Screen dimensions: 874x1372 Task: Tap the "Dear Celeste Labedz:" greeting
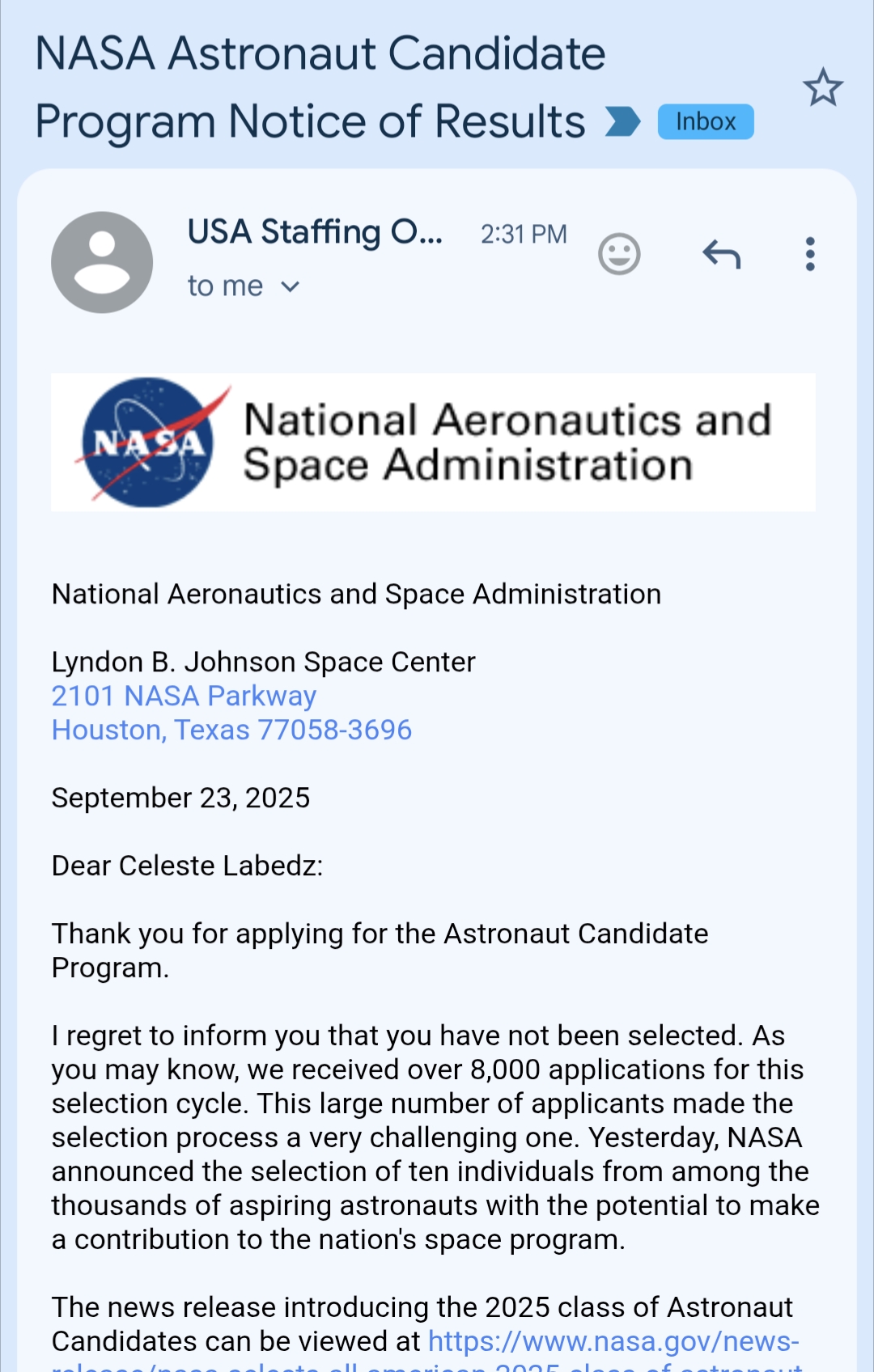pos(187,866)
